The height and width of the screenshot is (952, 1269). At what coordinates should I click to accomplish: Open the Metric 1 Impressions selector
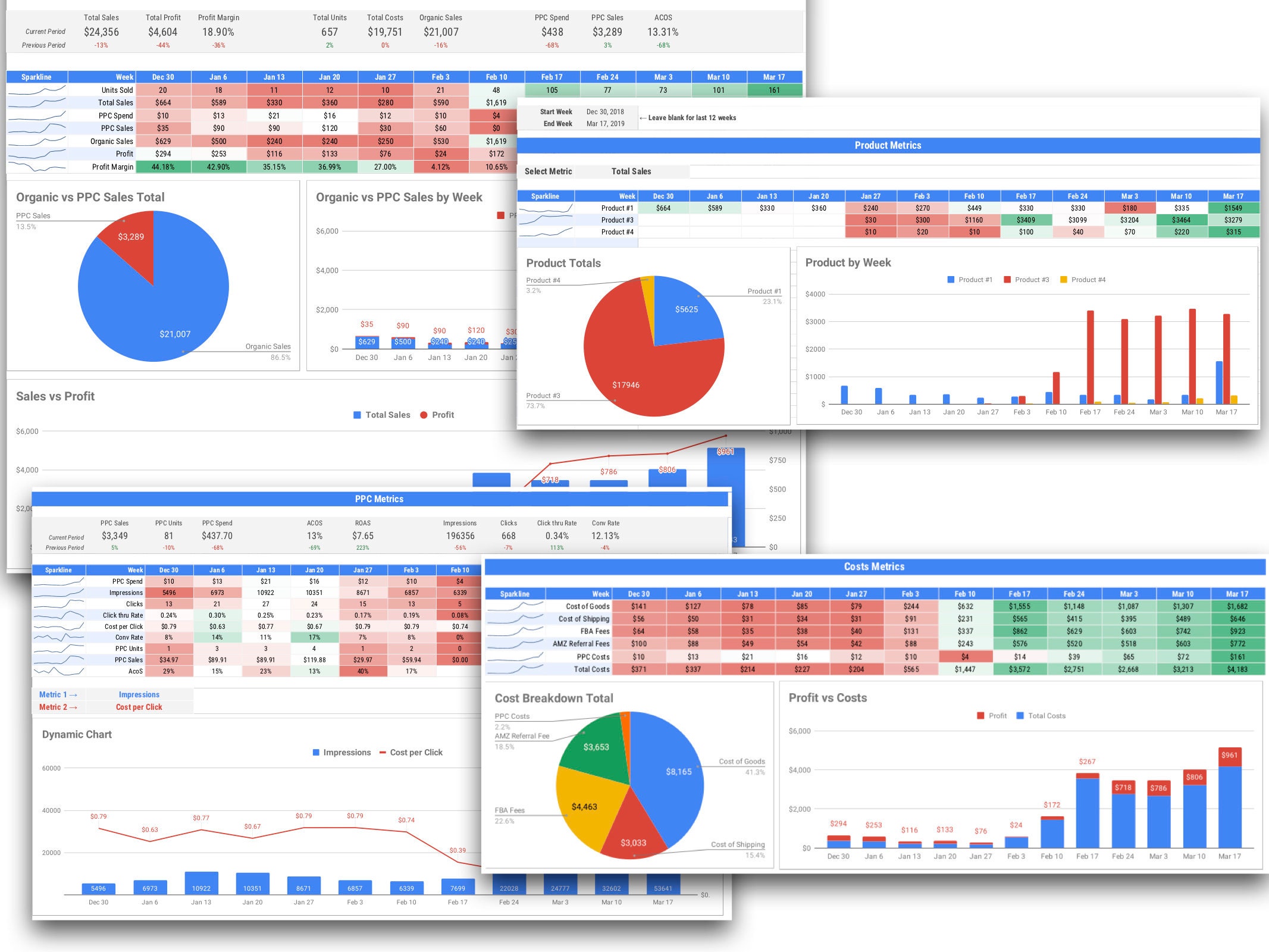pyautogui.click(x=139, y=694)
